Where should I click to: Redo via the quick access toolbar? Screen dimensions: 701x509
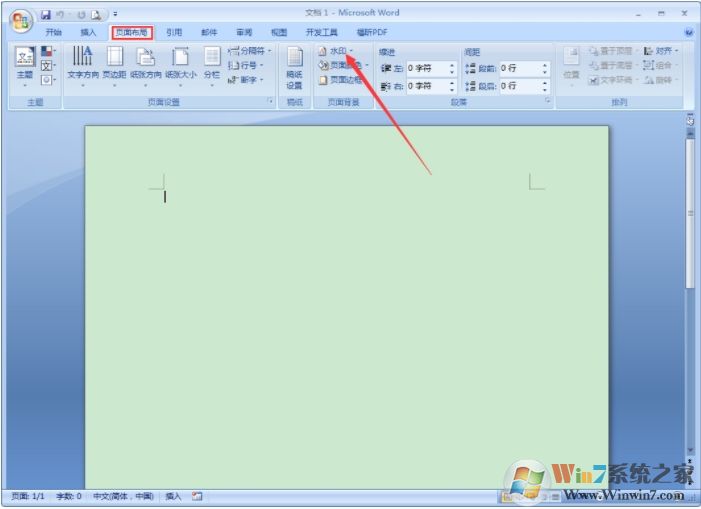(x=81, y=15)
